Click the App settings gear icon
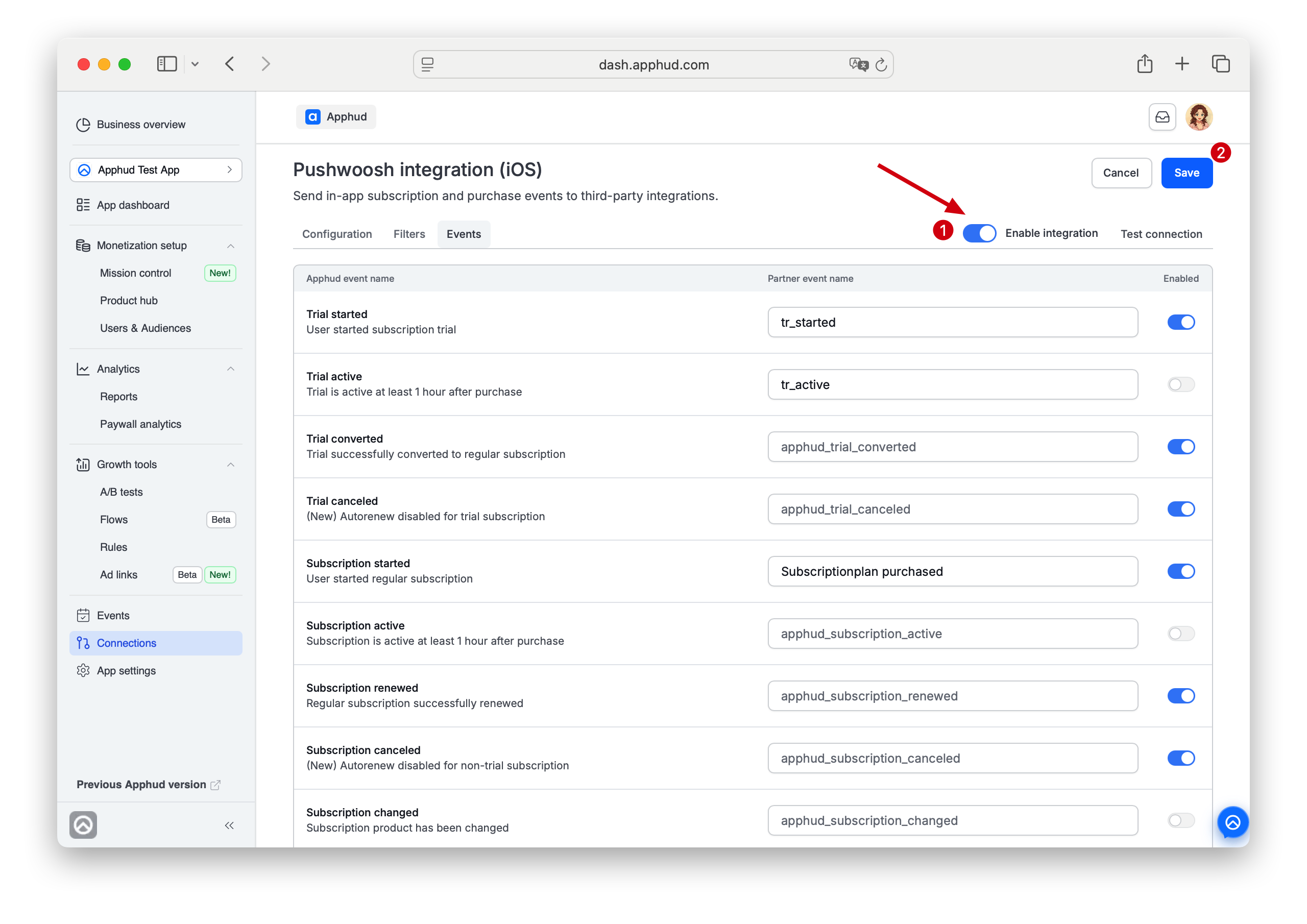The width and height of the screenshot is (1307, 924). coord(83,671)
